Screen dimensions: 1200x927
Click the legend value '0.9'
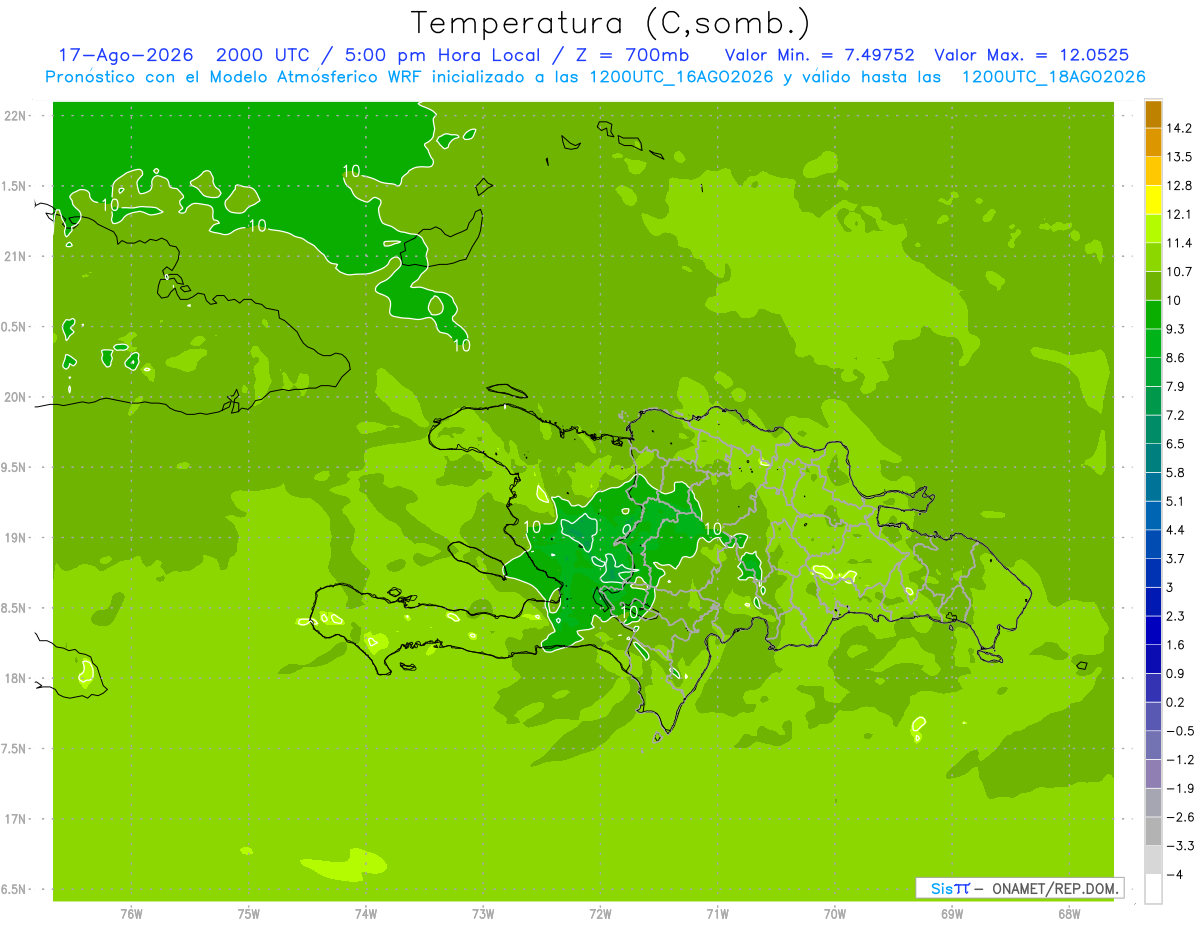pyautogui.click(x=1176, y=673)
